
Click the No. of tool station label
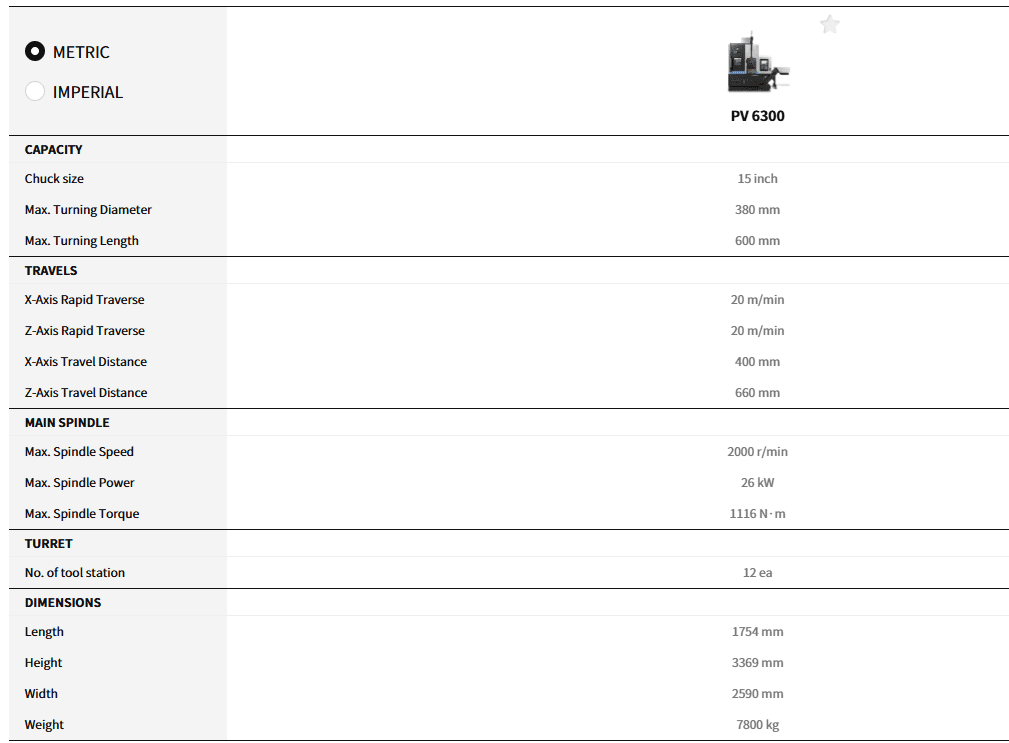click(75, 573)
